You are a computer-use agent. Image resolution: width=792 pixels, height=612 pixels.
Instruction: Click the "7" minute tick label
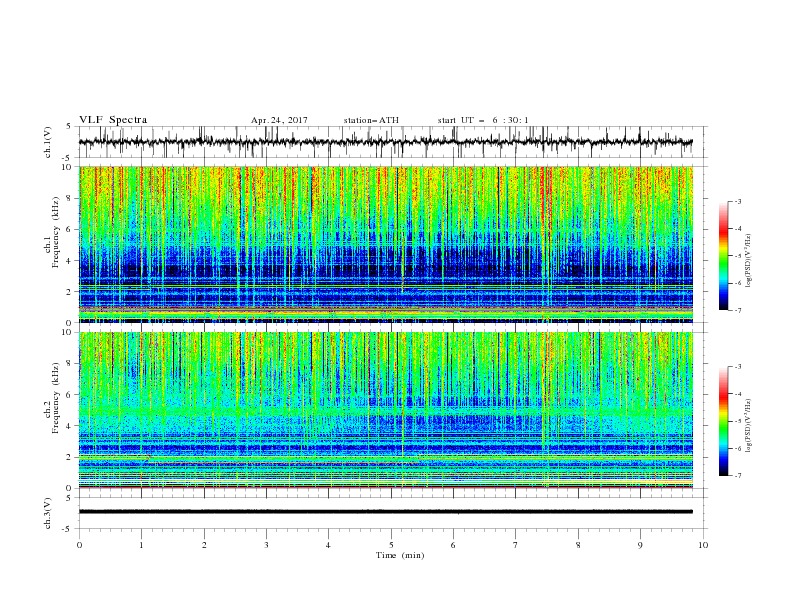tap(516, 545)
